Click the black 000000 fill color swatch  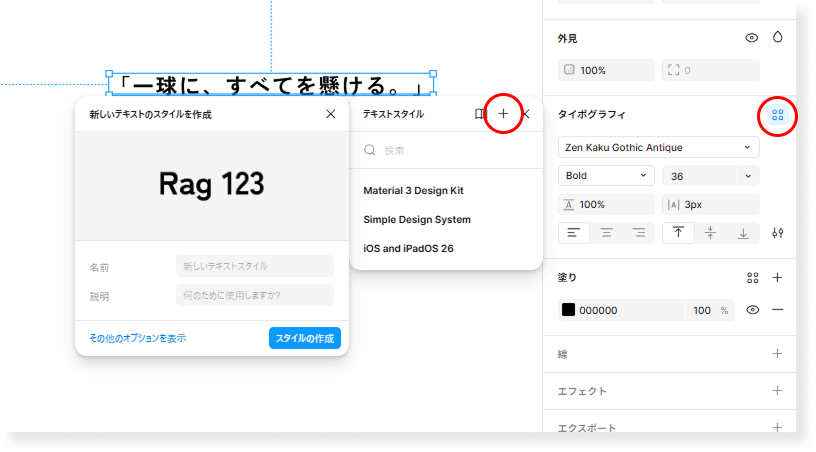[568, 310]
